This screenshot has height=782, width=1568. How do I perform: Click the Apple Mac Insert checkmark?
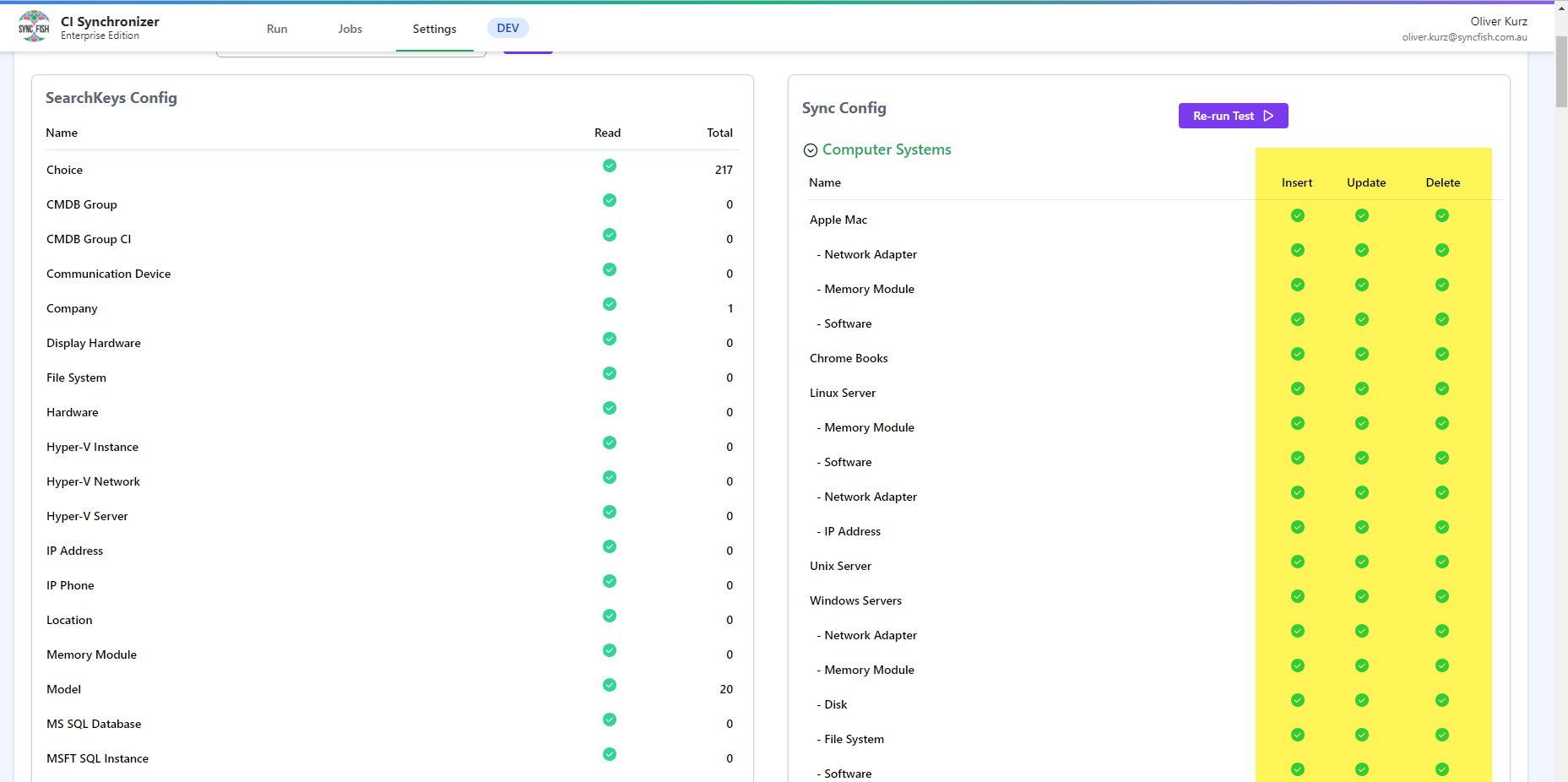[1298, 215]
